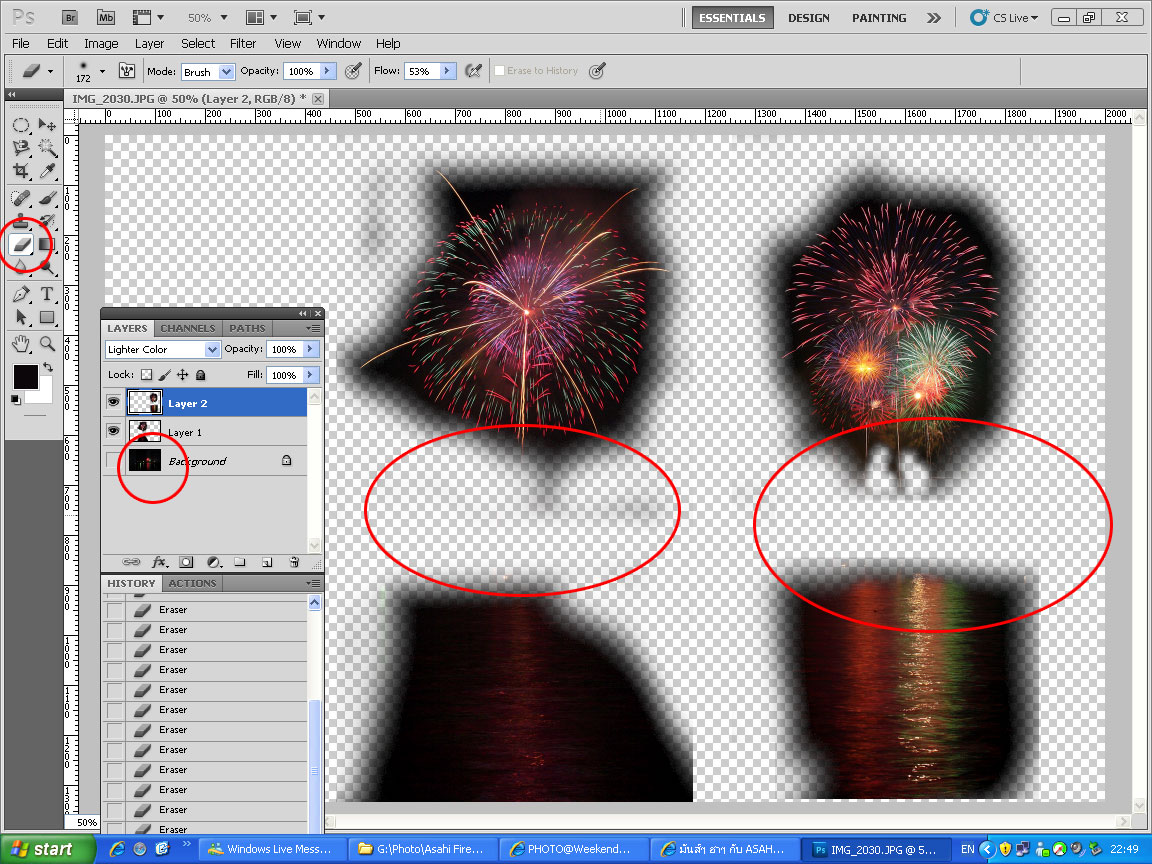Delete layer using the trash icon
This screenshot has width=1152, height=864.
tap(294, 562)
